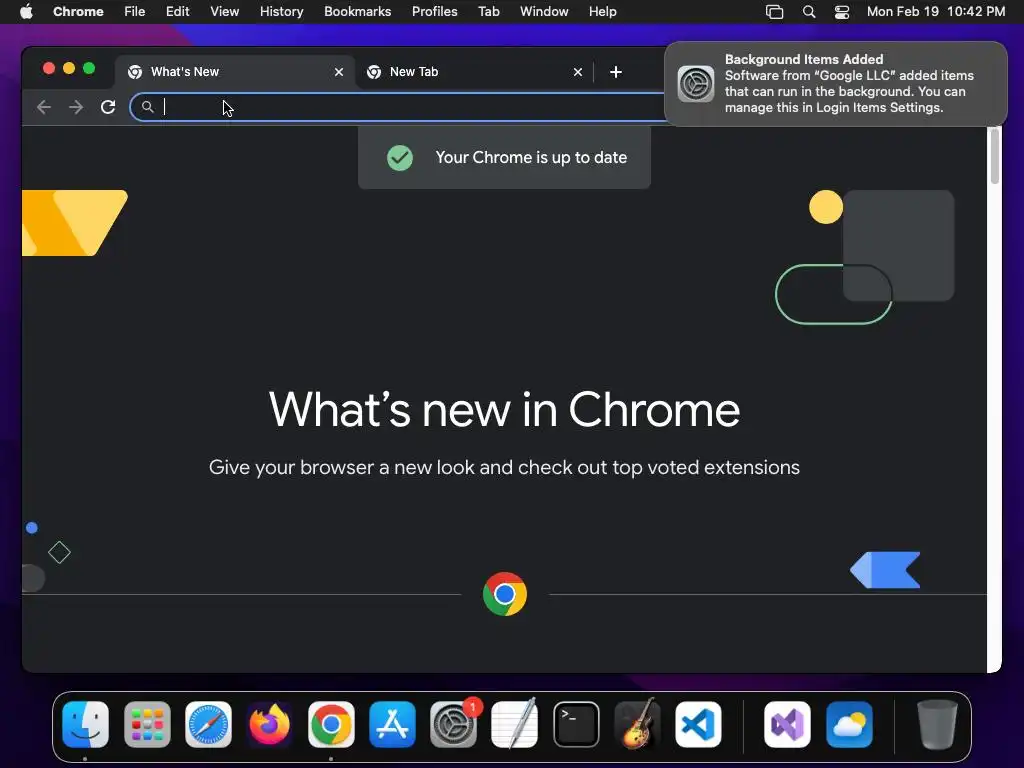Open the Background Items Added notification
1024x768 pixels.
[x=836, y=84]
